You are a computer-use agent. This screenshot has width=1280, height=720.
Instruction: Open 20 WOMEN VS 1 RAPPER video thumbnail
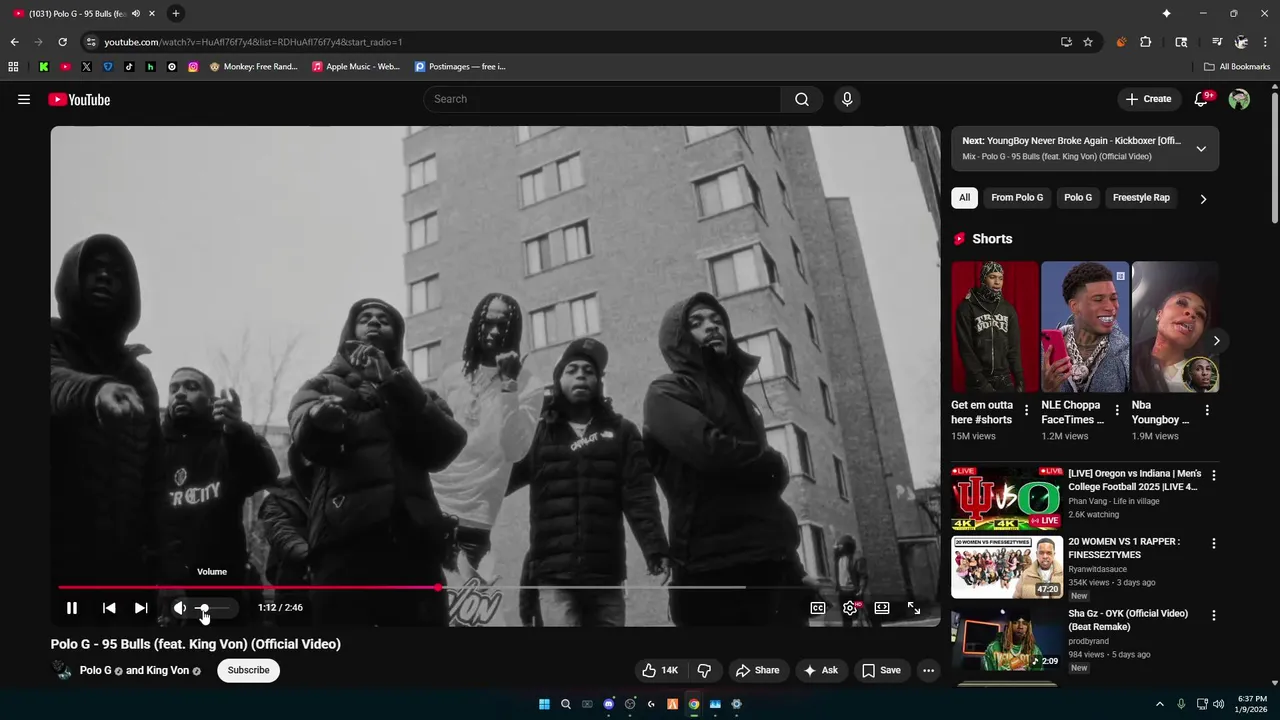point(1007,567)
